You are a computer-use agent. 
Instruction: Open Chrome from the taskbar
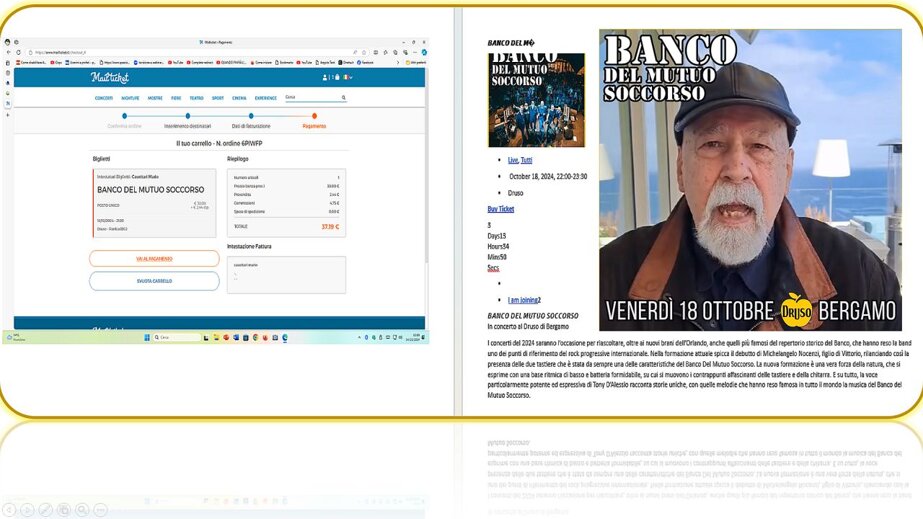[255, 337]
